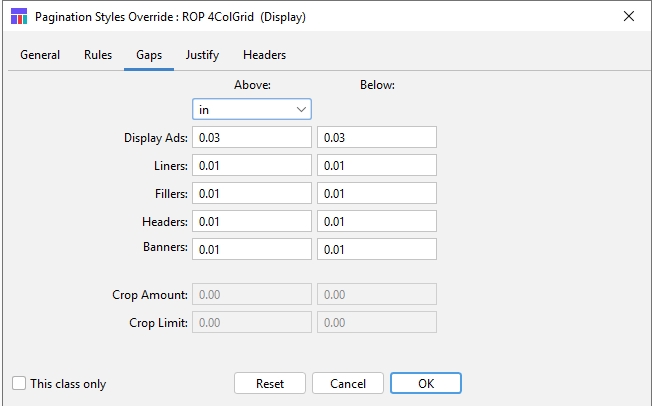Screen dimensions: 652x406
Task: Select the Gaps tab
Action: pyautogui.click(x=149, y=55)
